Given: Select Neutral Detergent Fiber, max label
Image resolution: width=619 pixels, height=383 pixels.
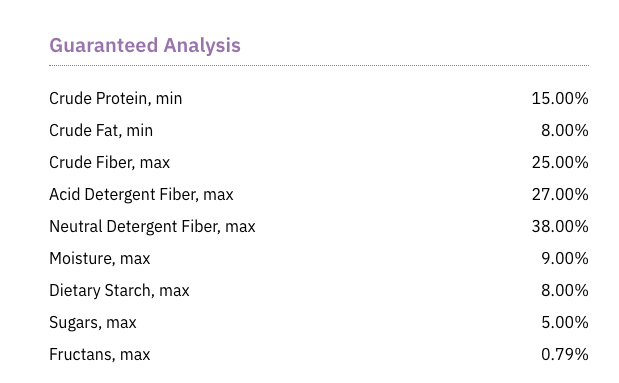Looking at the screenshot, I should [x=152, y=226].
